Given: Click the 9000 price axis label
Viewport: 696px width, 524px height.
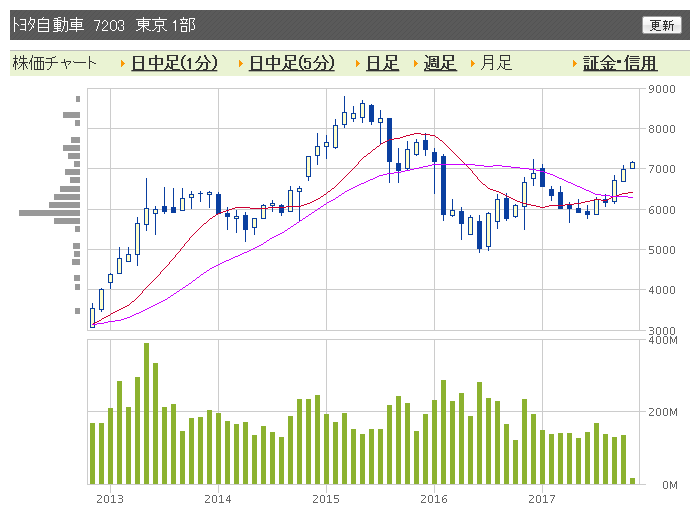Looking at the screenshot, I should coord(661,90).
